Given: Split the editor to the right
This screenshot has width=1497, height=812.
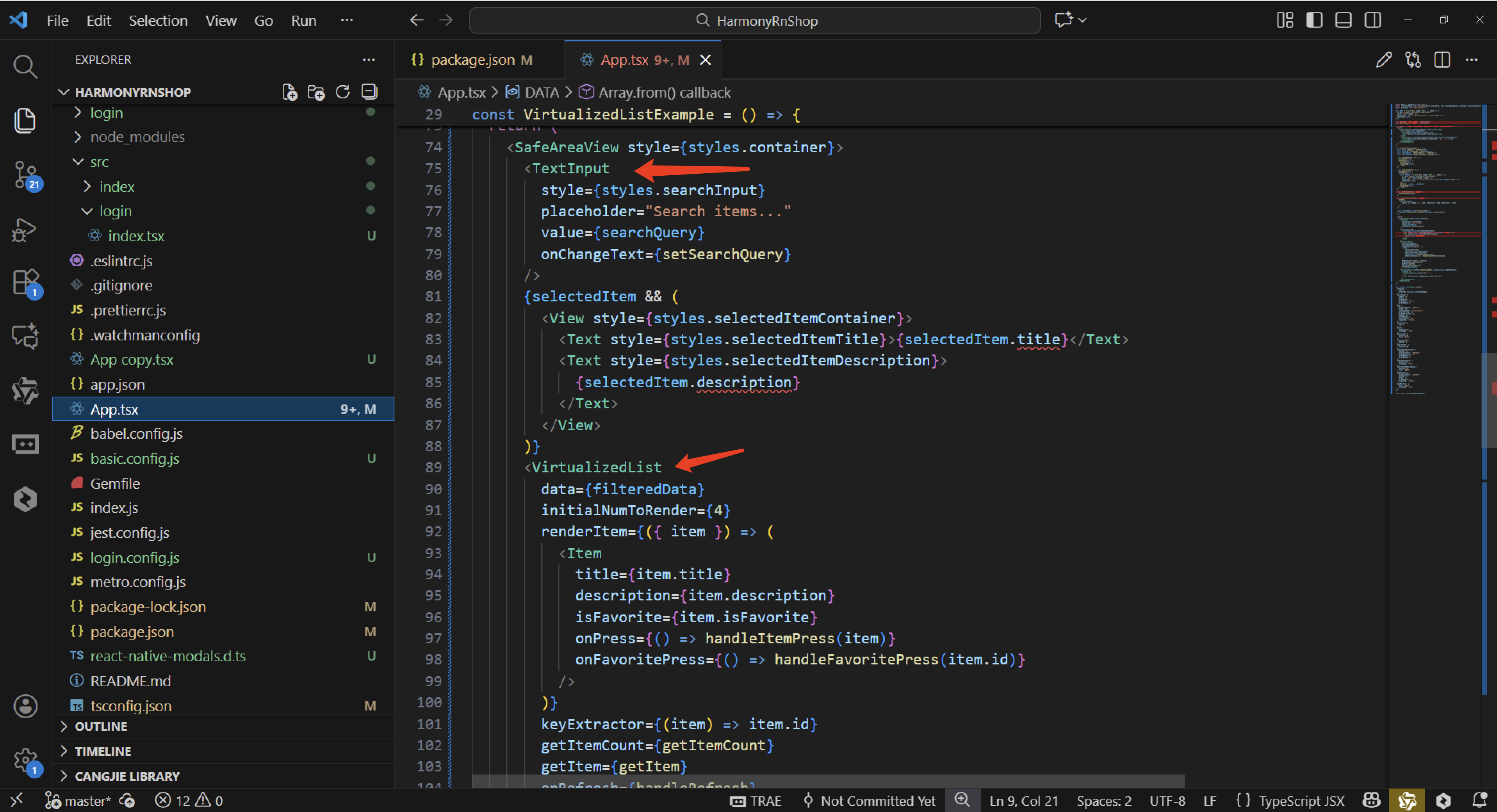Looking at the screenshot, I should pos(1442,60).
